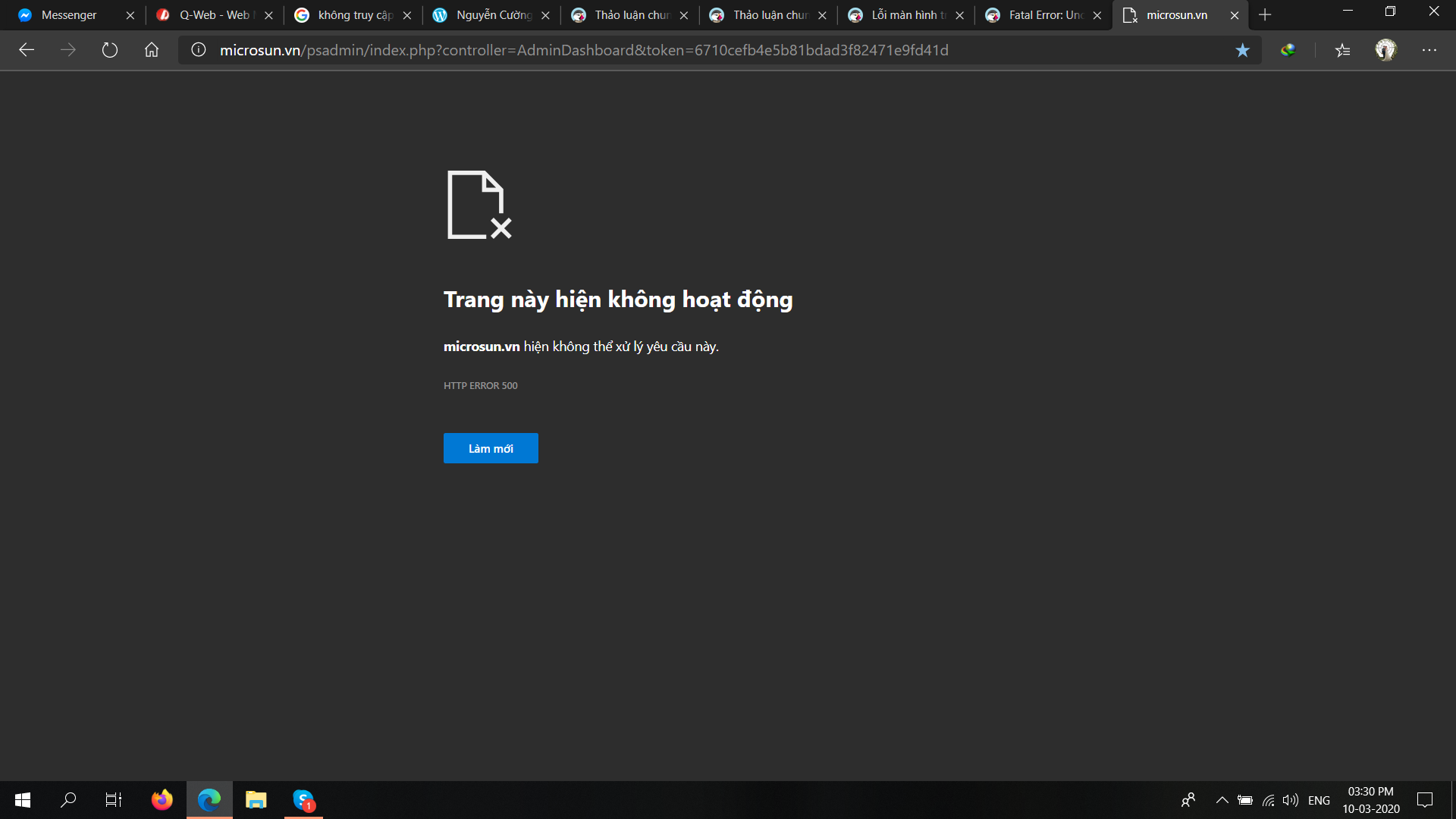Image resolution: width=1456 pixels, height=819 pixels.
Task: Toggle the favorite star for this page
Action: click(1242, 50)
